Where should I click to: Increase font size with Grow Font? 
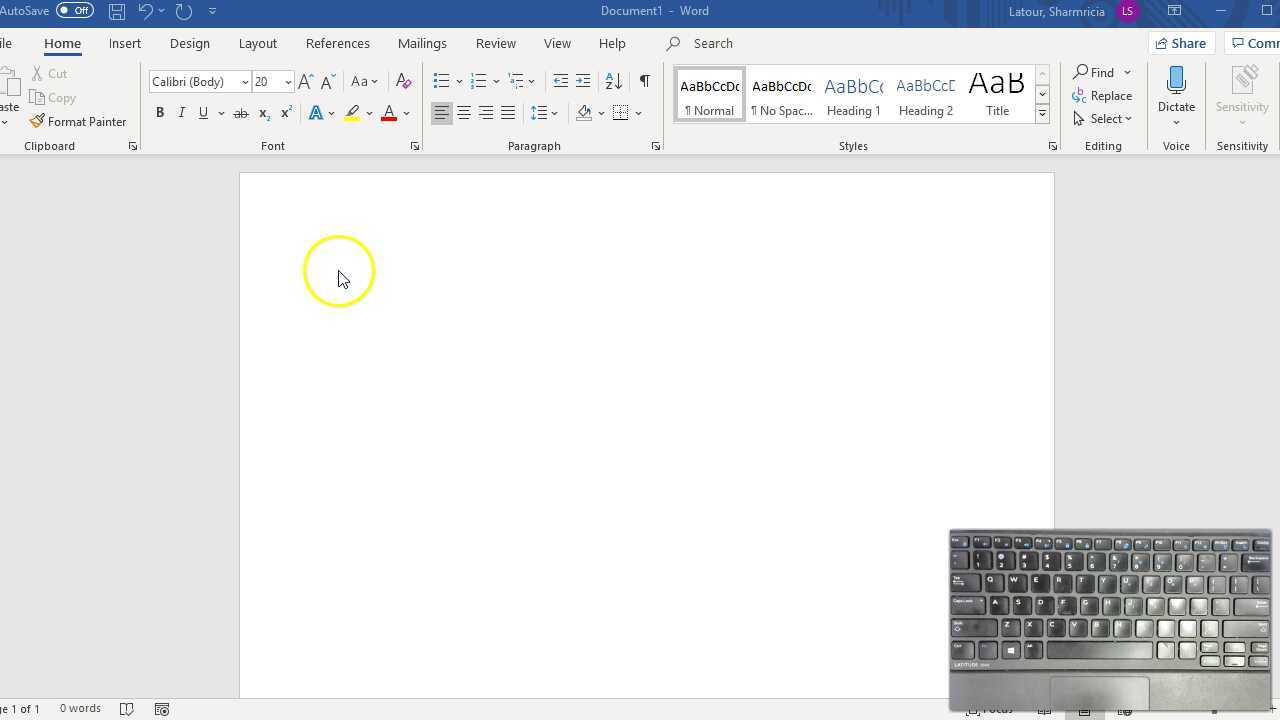click(306, 82)
